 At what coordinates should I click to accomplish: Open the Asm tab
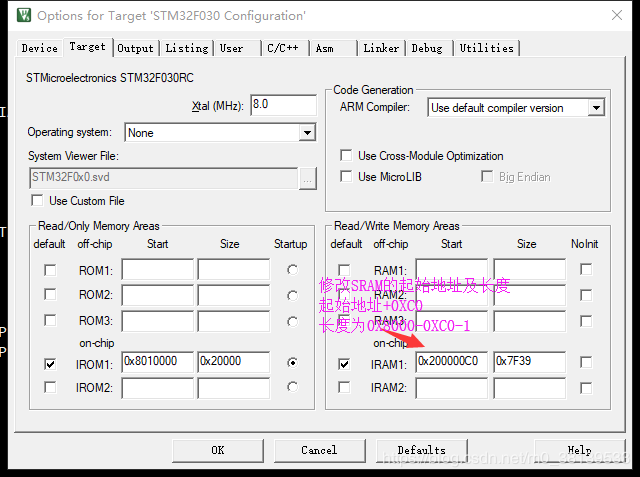(334, 48)
